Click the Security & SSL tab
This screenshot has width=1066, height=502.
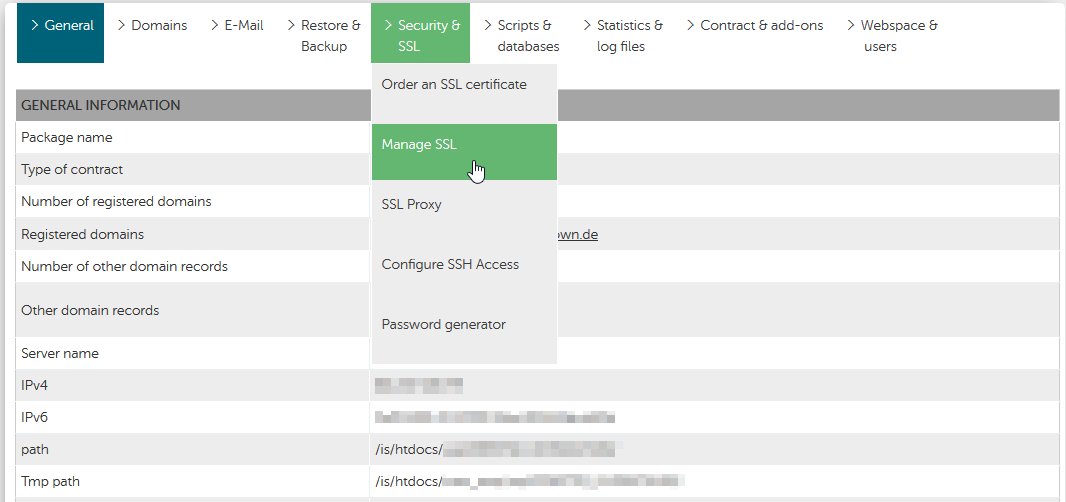tap(420, 33)
